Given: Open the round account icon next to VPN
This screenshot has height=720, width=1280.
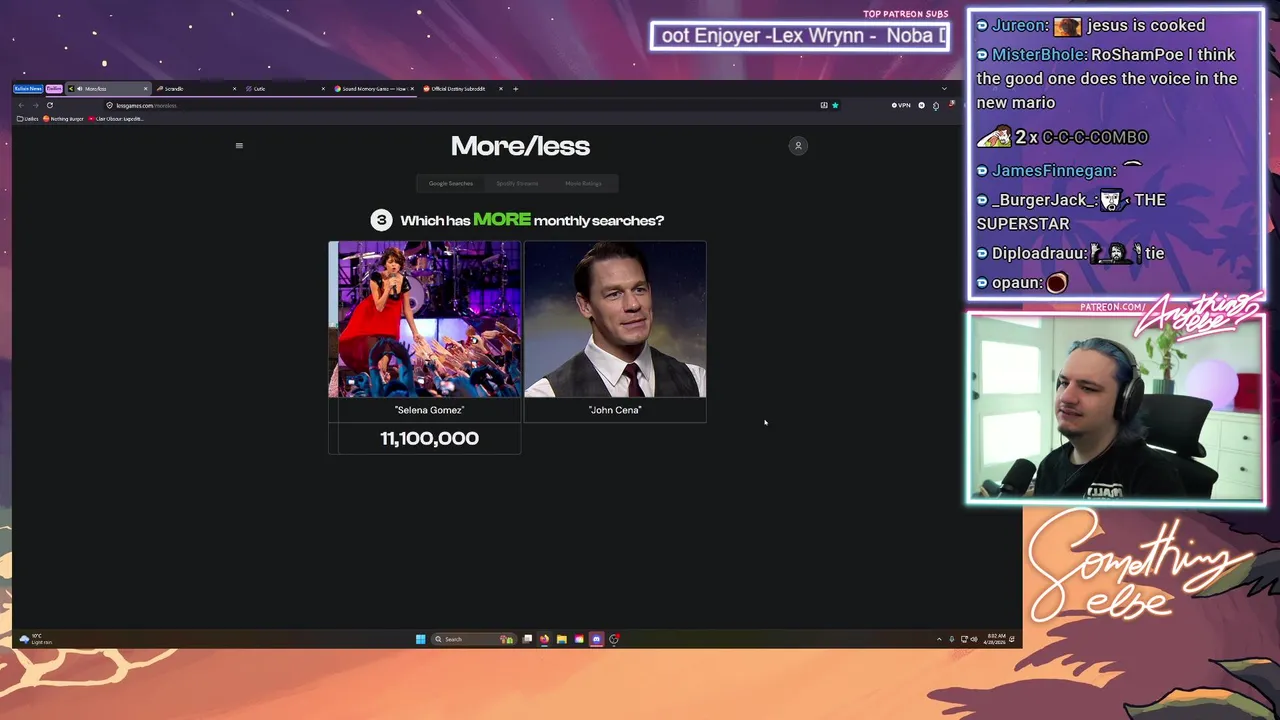Looking at the screenshot, I should 921,105.
